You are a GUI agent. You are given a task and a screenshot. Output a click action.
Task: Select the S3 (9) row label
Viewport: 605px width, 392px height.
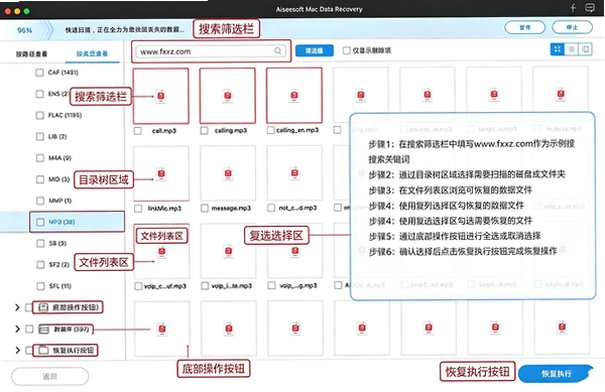tap(57, 243)
